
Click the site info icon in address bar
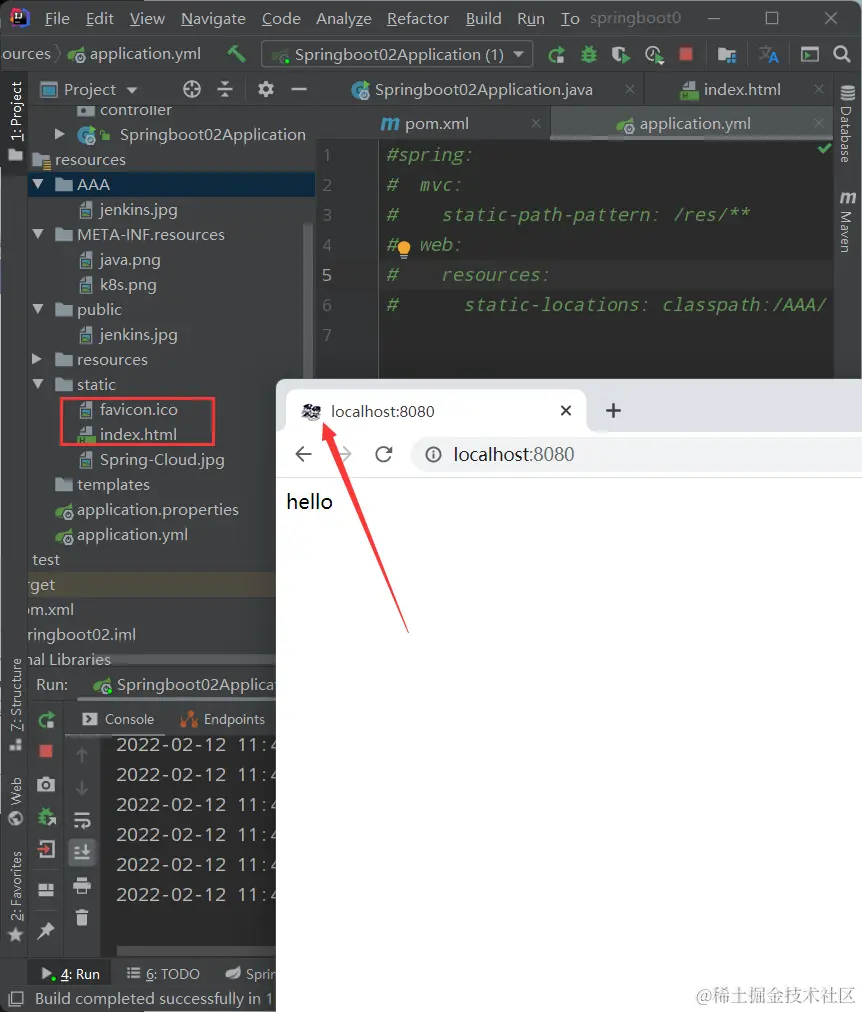[x=434, y=454]
